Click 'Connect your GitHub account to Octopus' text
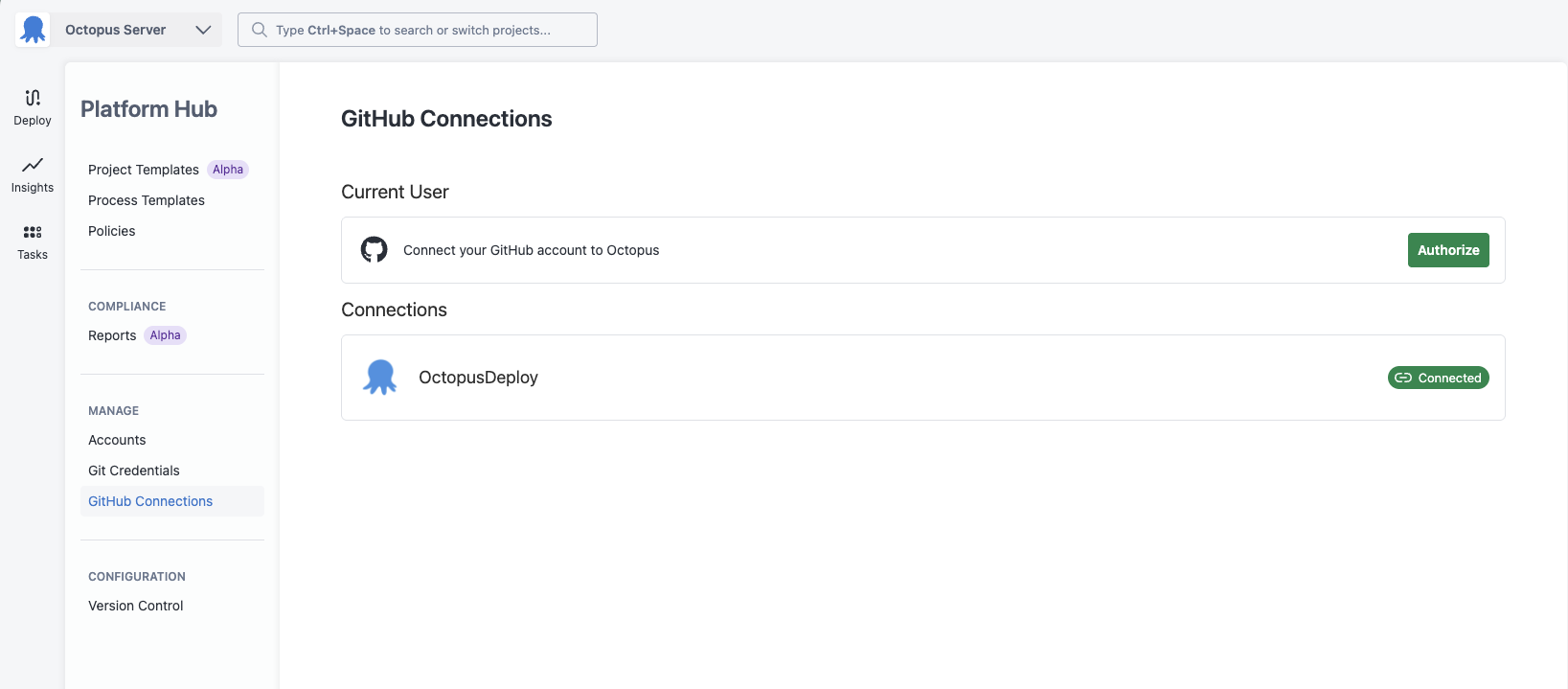Viewport: 1568px width, 689px height. 532,250
